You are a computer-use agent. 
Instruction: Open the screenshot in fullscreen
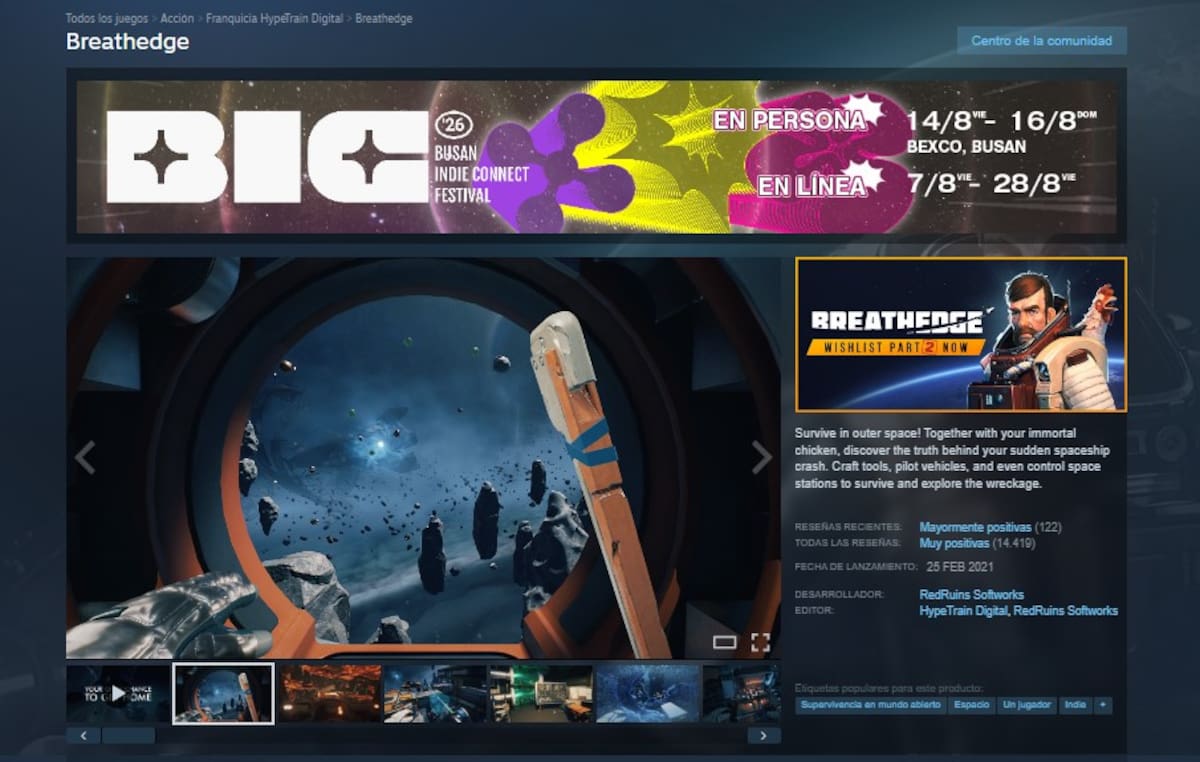760,642
